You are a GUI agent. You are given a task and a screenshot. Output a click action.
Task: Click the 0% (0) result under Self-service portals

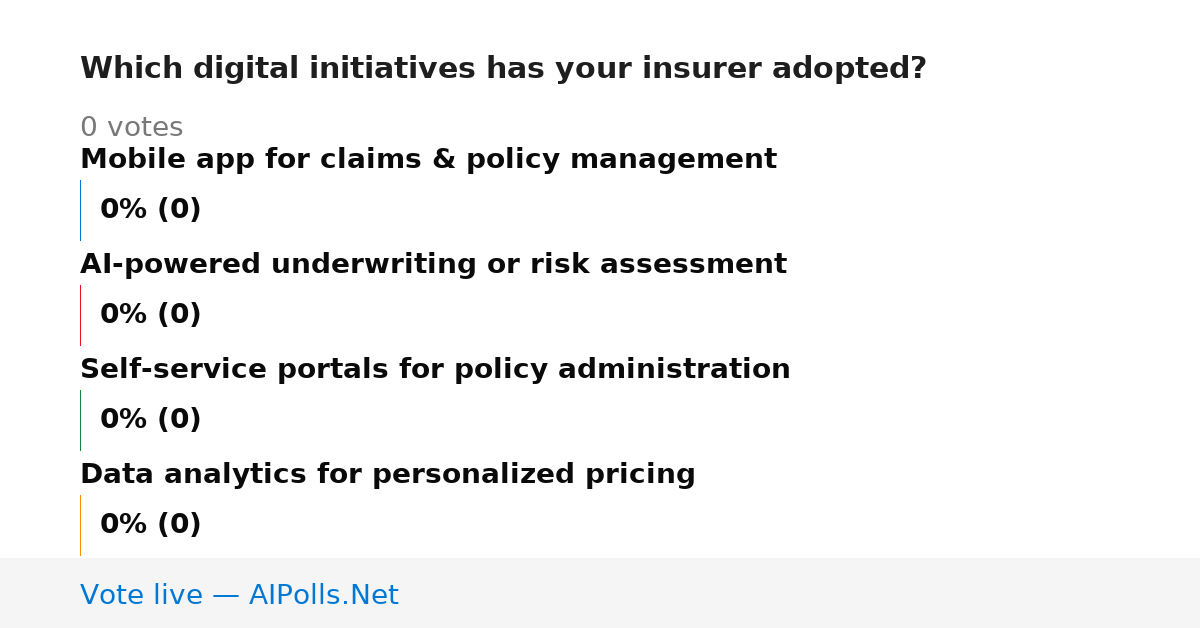(x=151, y=420)
